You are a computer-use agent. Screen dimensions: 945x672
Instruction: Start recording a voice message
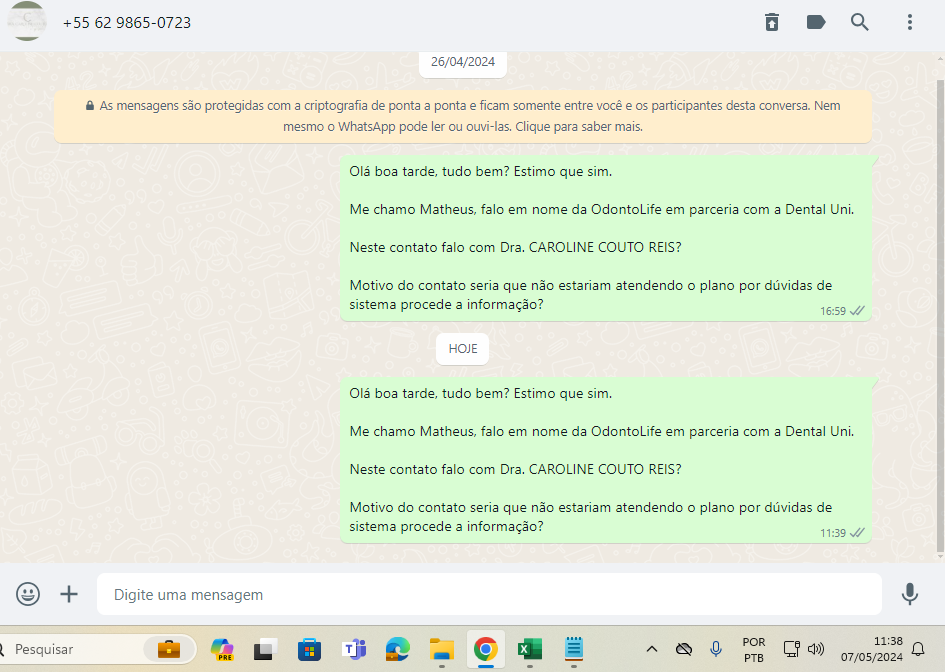point(909,594)
